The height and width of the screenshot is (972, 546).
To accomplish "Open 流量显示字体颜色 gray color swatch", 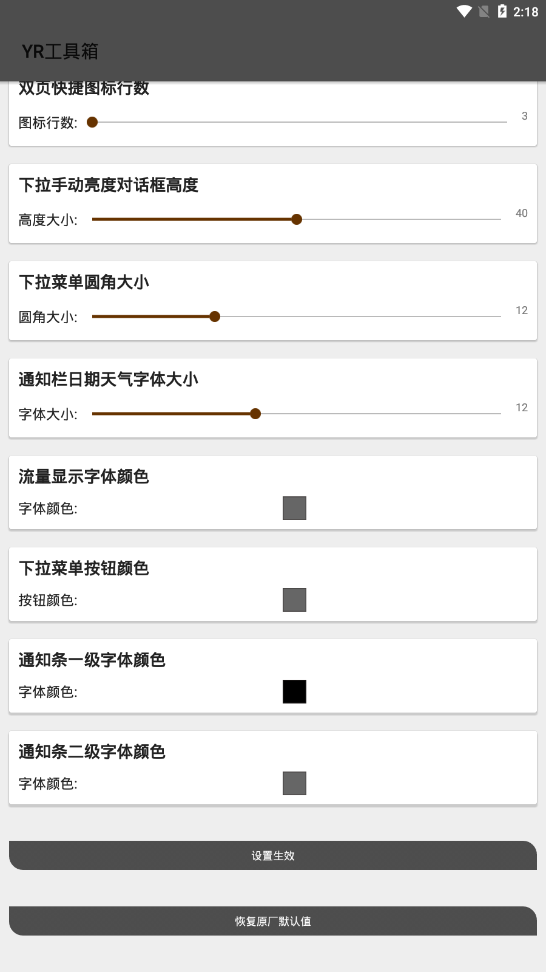I will (294, 508).
